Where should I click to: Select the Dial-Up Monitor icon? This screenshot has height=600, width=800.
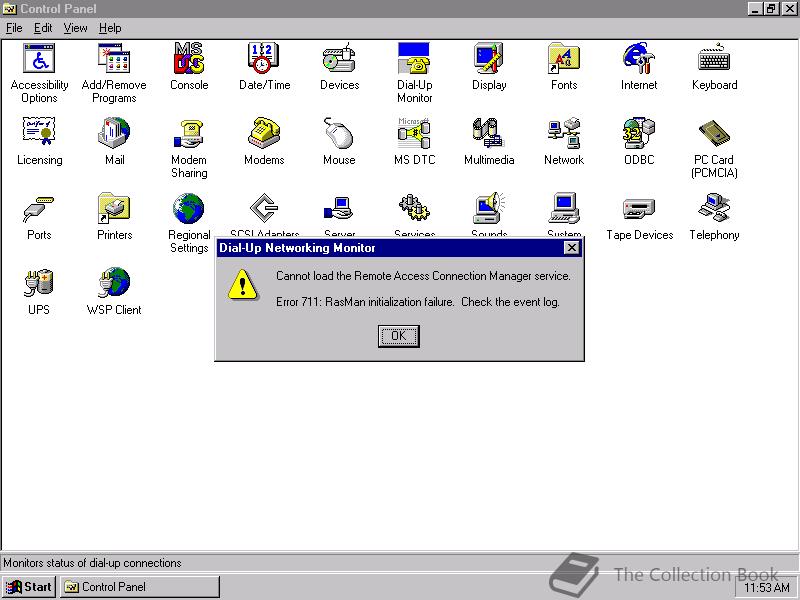point(414,58)
